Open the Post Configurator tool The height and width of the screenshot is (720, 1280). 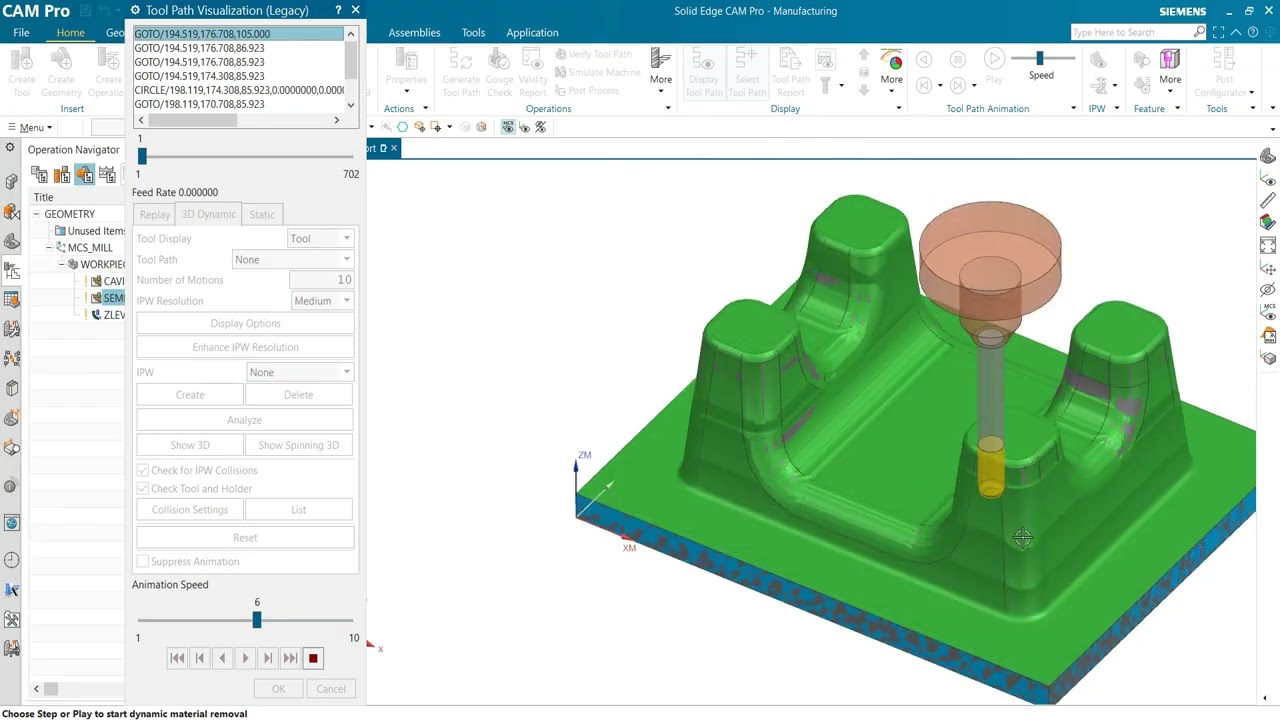tap(1224, 72)
